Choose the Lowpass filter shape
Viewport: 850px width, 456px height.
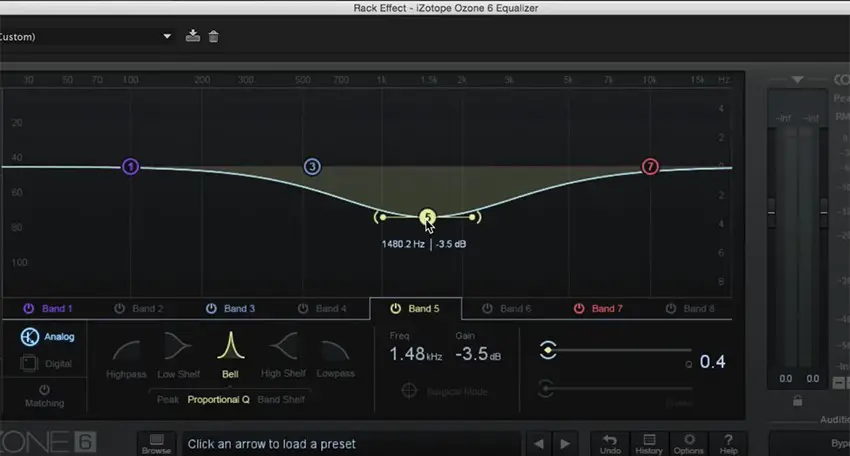coord(335,358)
